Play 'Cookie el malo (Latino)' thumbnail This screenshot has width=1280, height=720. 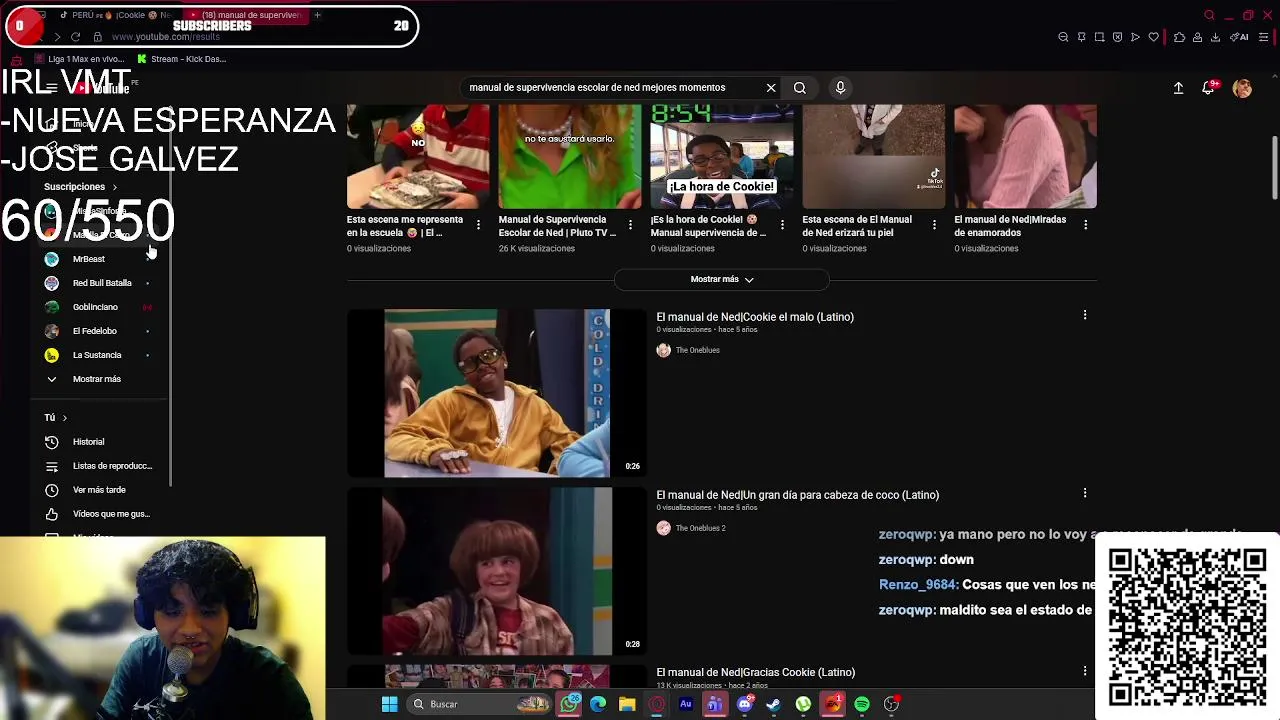(x=496, y=393)
